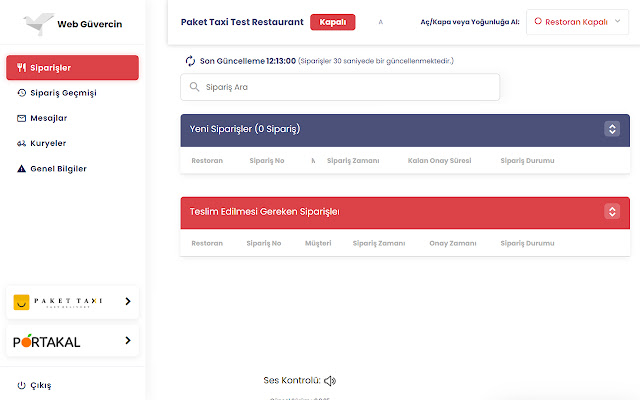Click Paket Taxi Test Restaurant title

point(242,22)
